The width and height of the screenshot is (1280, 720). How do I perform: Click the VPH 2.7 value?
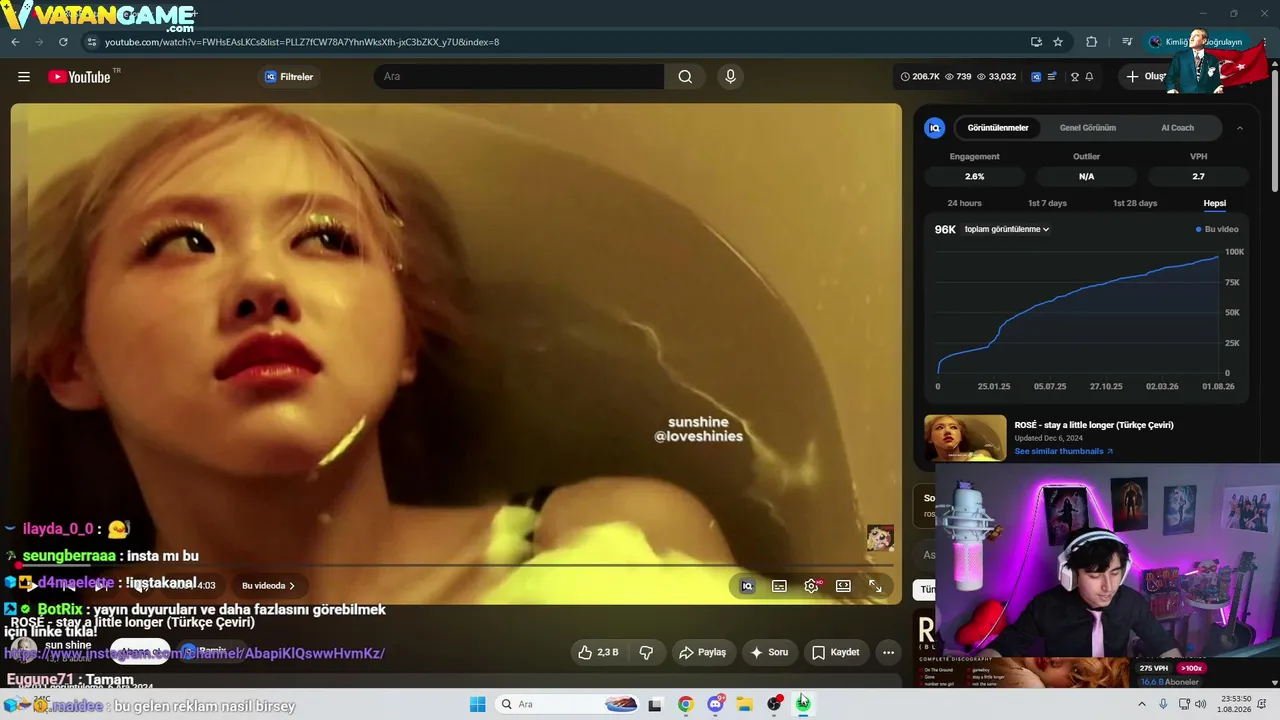1198,176
